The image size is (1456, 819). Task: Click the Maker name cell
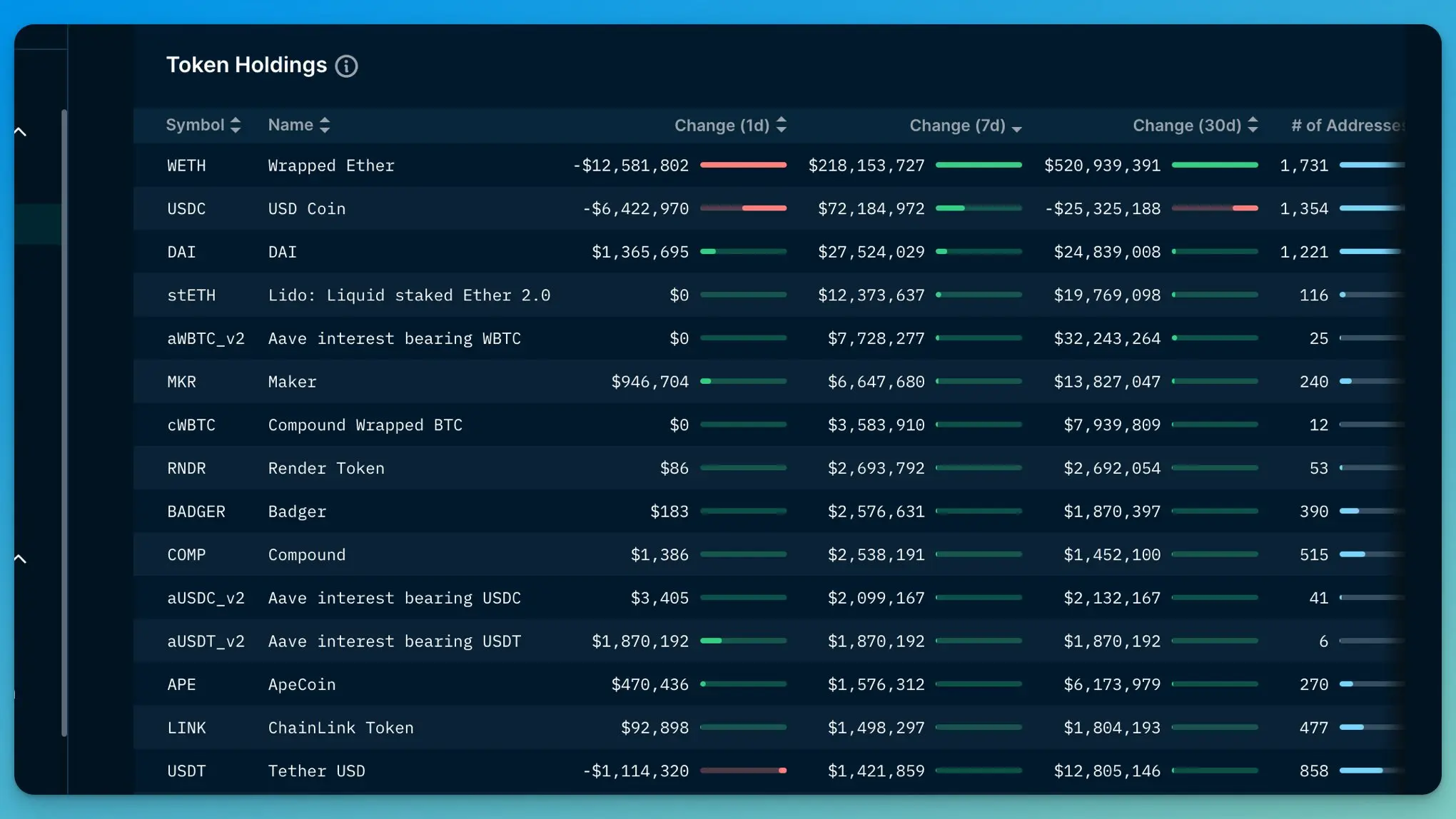tap(292, 382)
